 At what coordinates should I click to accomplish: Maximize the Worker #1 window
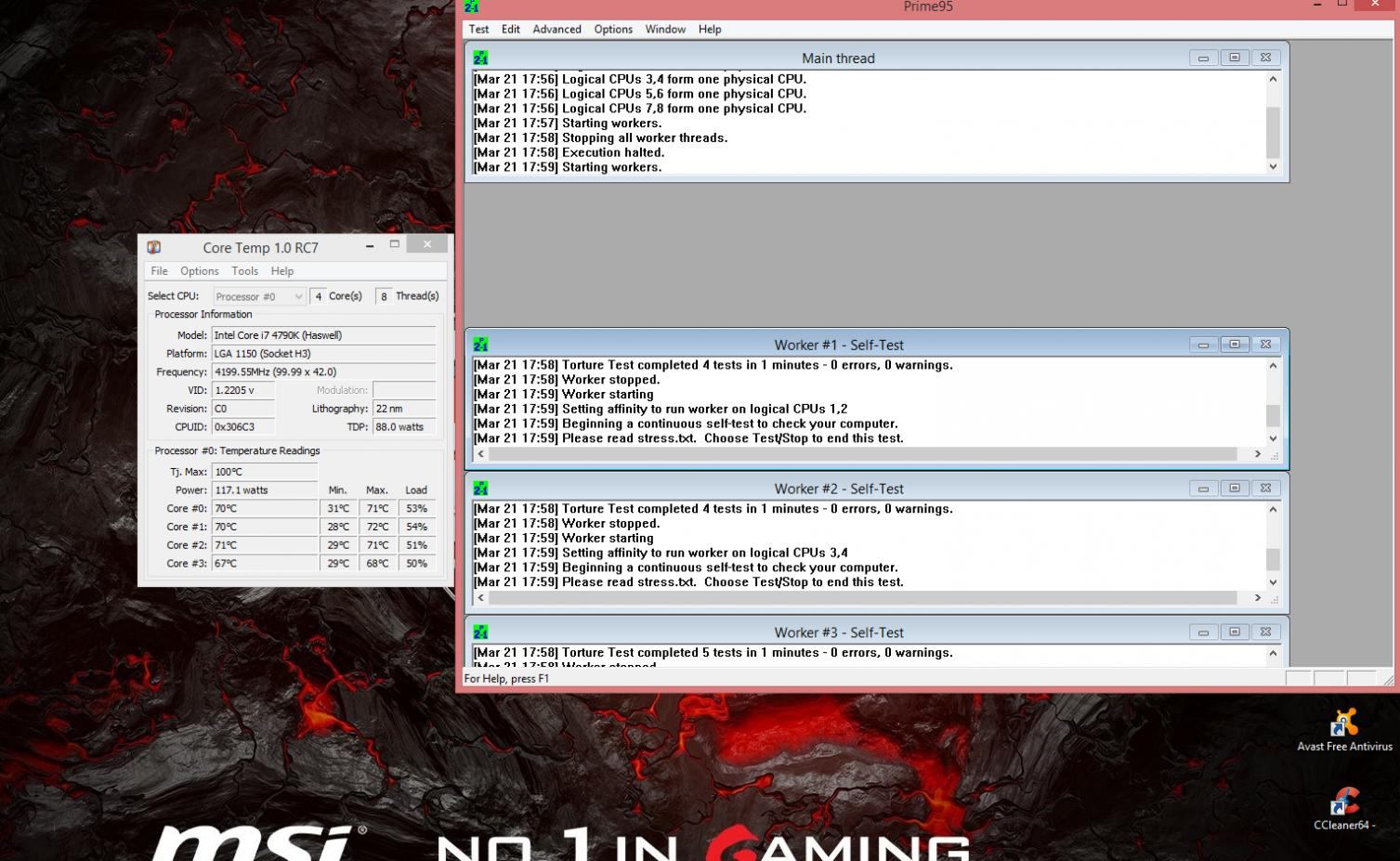(1235, 345)
